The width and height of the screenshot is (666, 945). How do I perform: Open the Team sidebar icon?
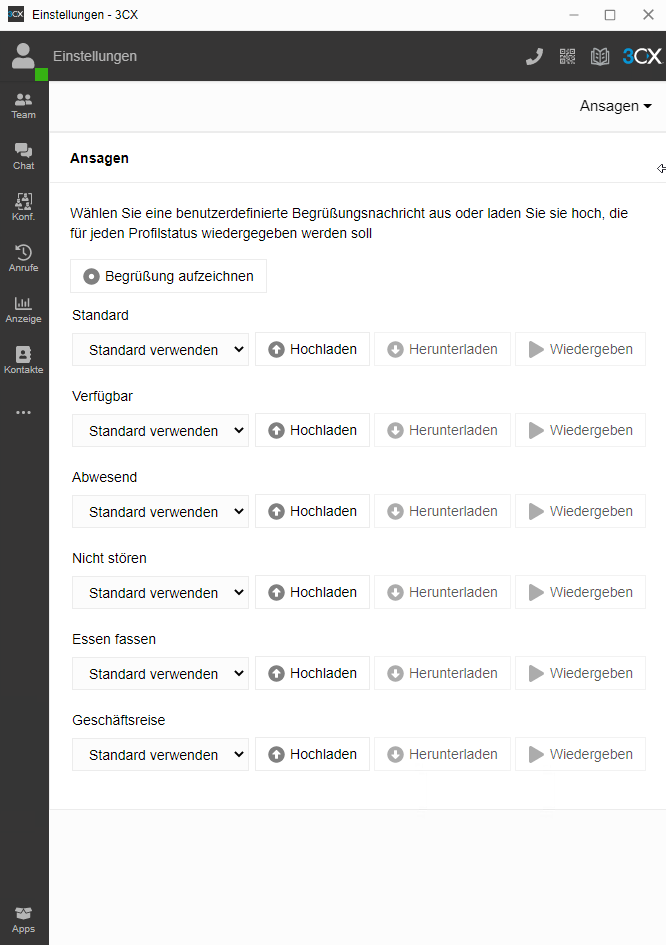click(23, 104)
